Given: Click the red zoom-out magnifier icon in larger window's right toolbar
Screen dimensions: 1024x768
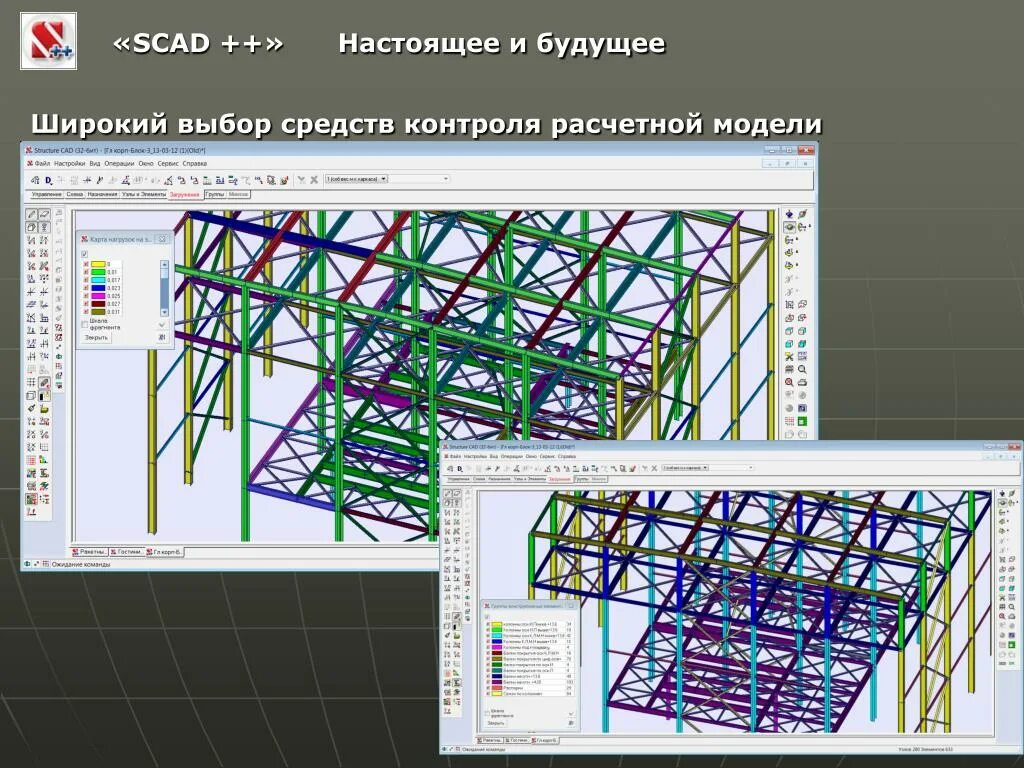Looking at the screenshot, I should point(790,382).
